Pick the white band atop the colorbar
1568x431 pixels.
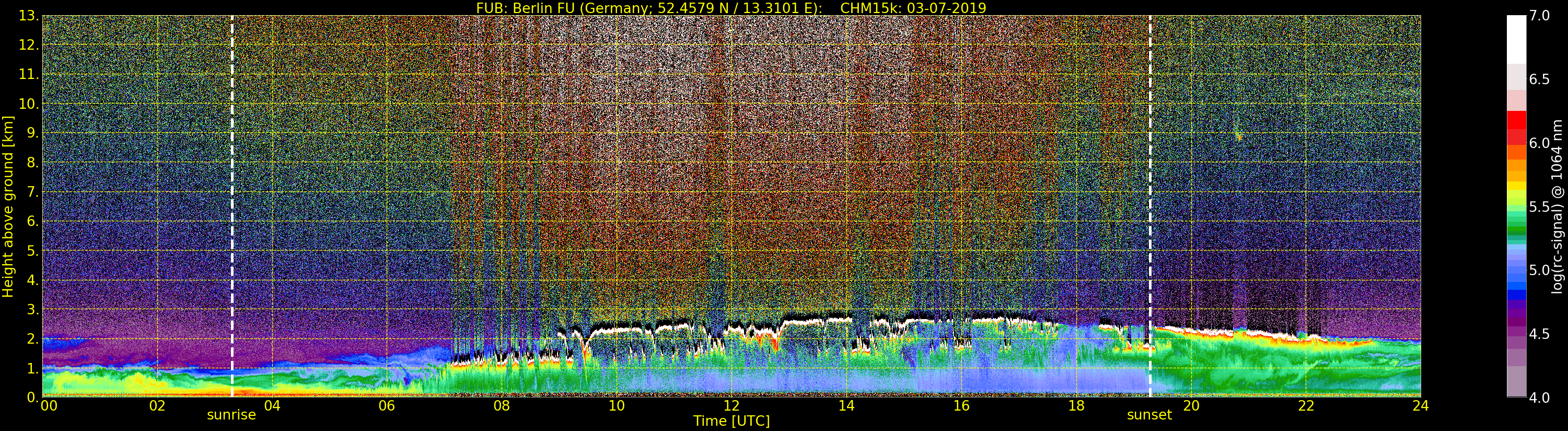click(x=1516, y=40)
